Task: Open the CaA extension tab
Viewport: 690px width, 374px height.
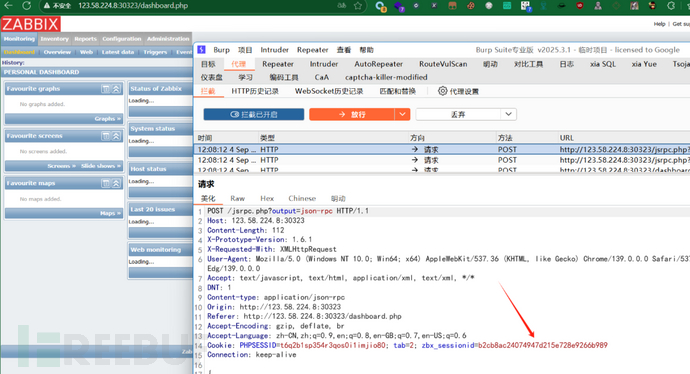Action: point(321,77)
